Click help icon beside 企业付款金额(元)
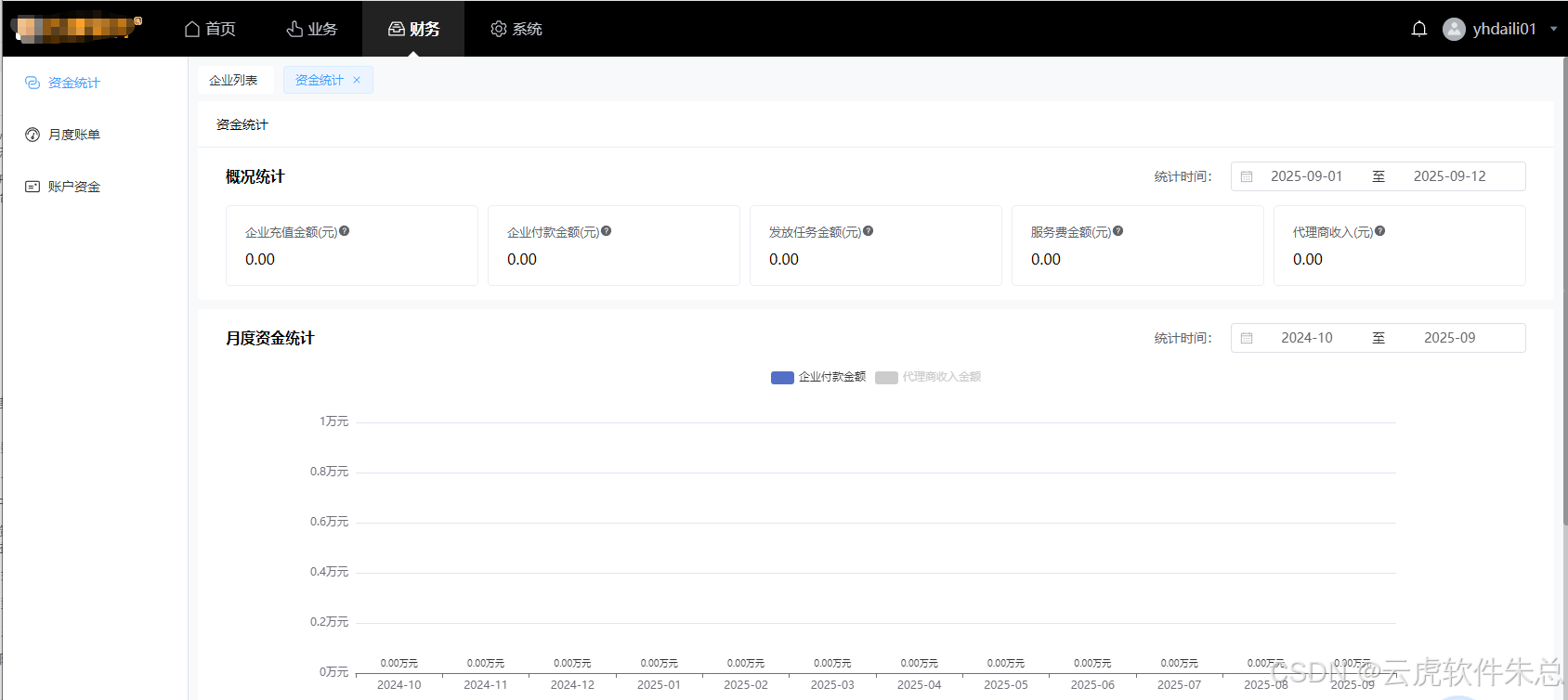Viewport: 1568px width, 700px height. click(607, 231)
